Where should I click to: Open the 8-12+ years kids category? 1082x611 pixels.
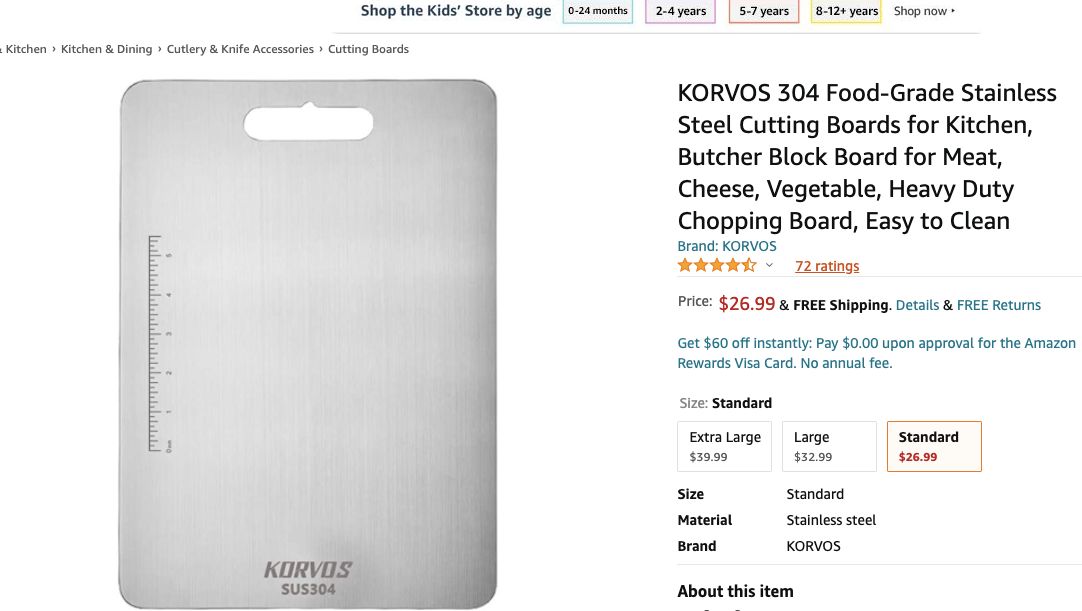point(845,11)
